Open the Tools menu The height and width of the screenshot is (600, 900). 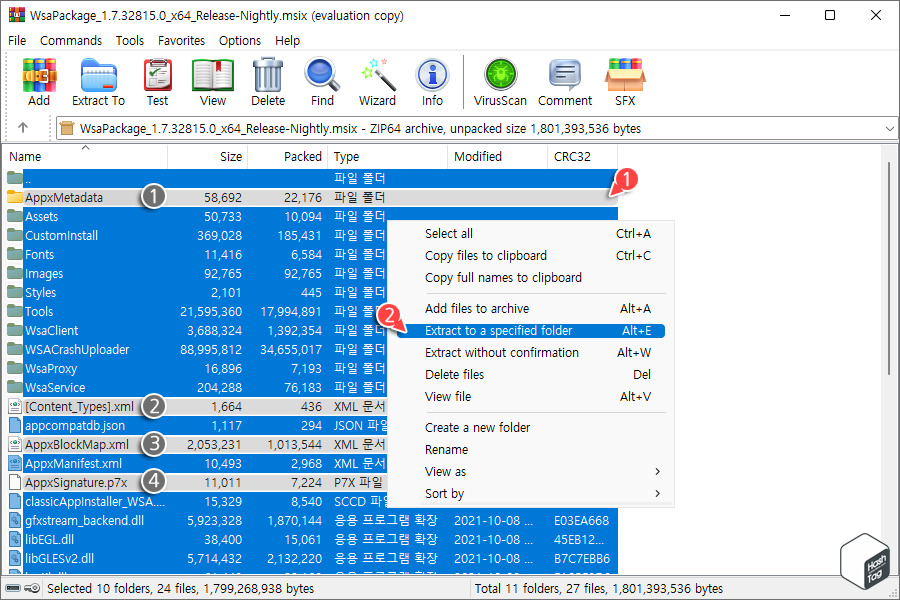(x=130, y=41)
